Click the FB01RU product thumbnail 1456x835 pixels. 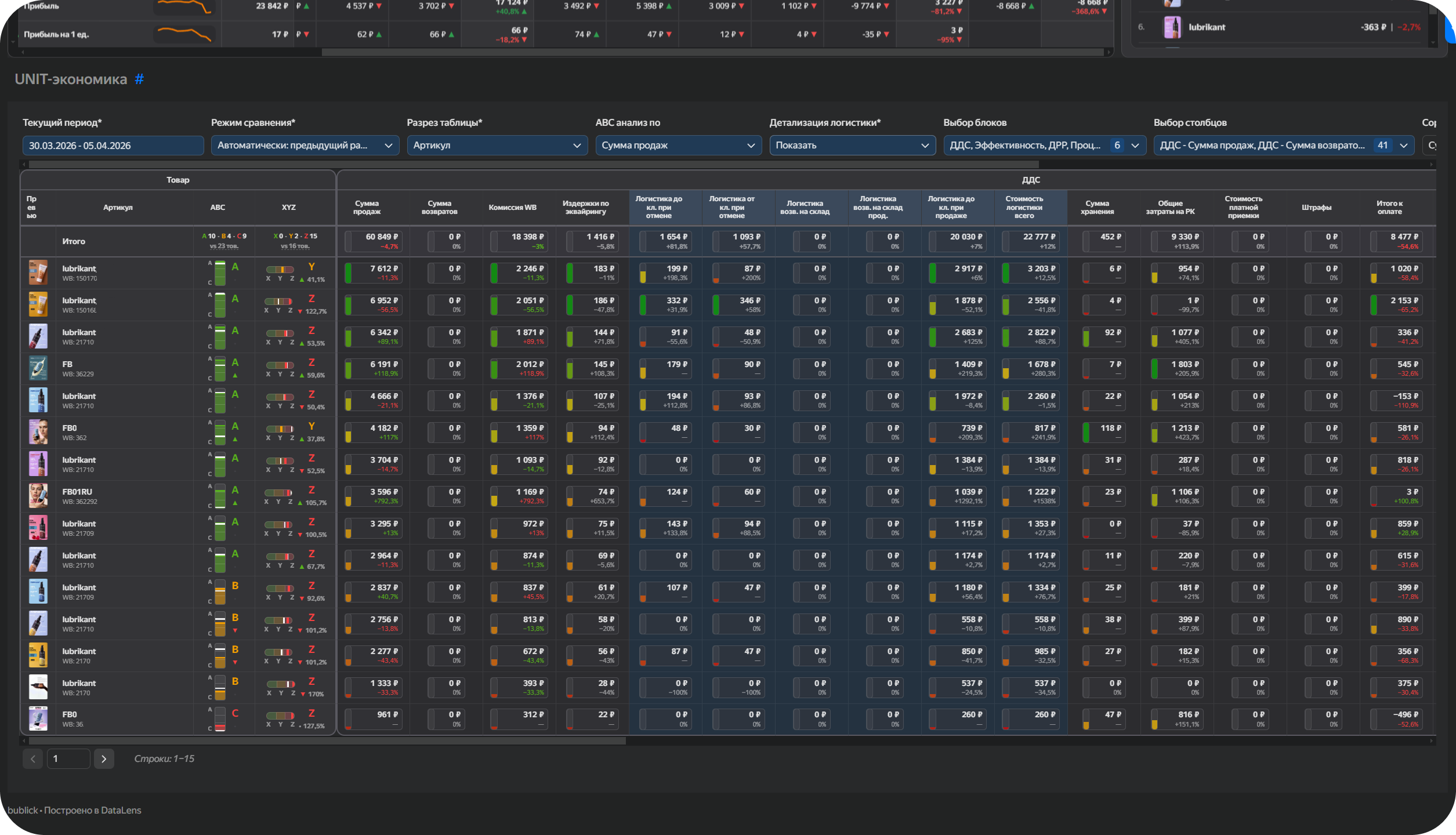tap(38, 496)
